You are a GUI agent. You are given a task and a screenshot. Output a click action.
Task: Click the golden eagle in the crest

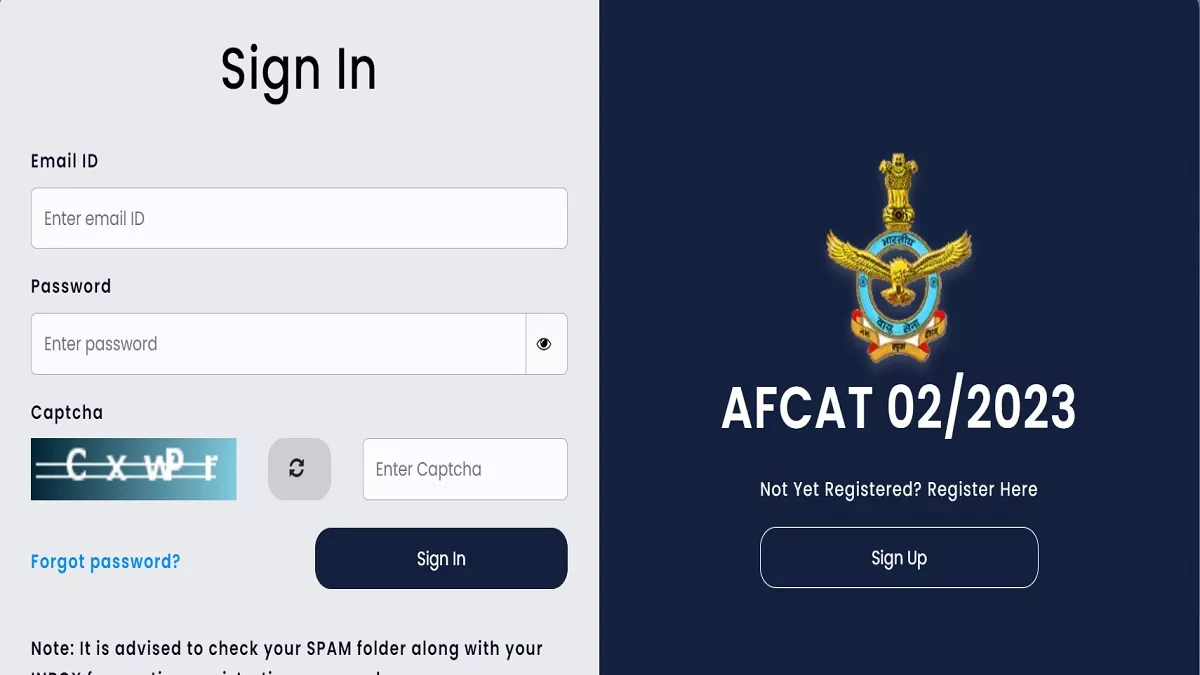point(899,260)
